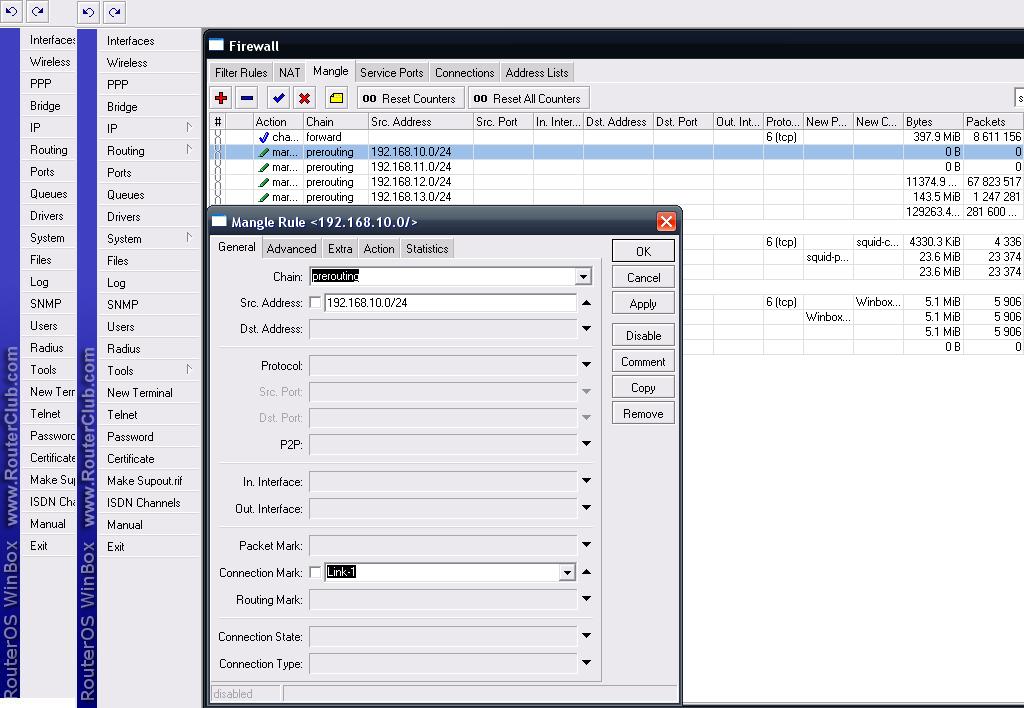The height and width of the screenshot is (708, 1024).
Task: Open the Connections tab
Action: click(464, 72)
